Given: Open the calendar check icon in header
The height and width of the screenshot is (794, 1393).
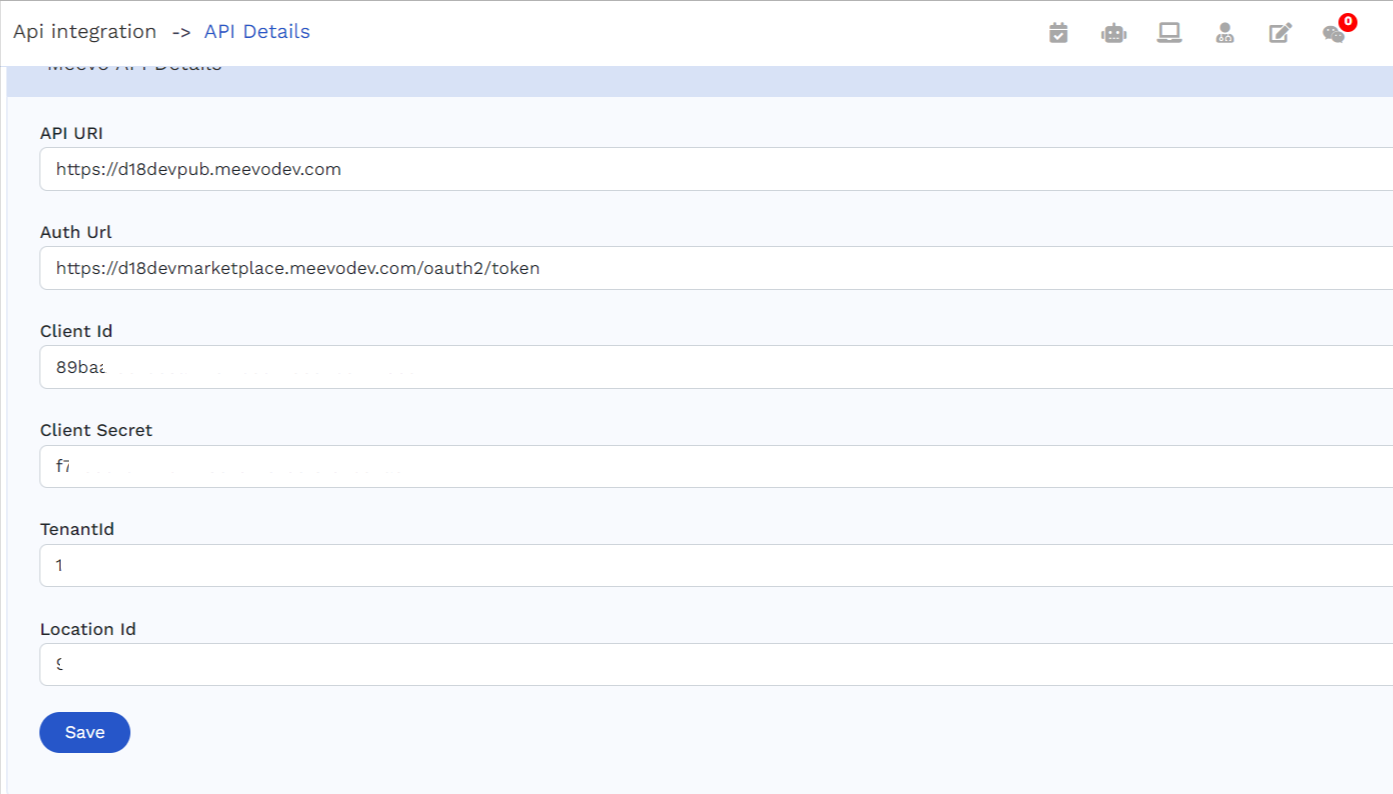Looking at the screenshot, I should coord(1058,33).
